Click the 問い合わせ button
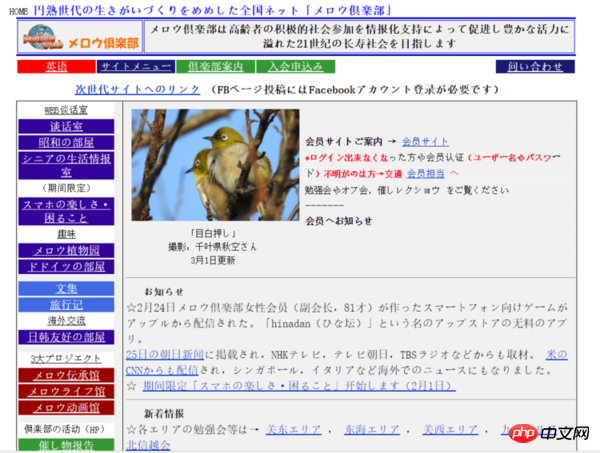The width and height of the screenshot is (600, 453). (535, 67)
